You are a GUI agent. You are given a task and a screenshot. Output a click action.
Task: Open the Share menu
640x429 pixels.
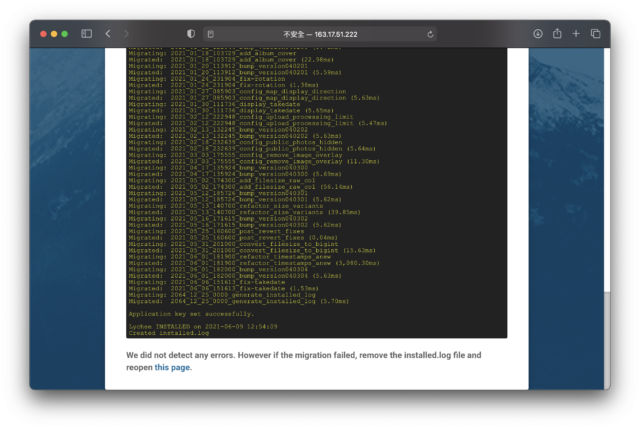click(557, 33)
